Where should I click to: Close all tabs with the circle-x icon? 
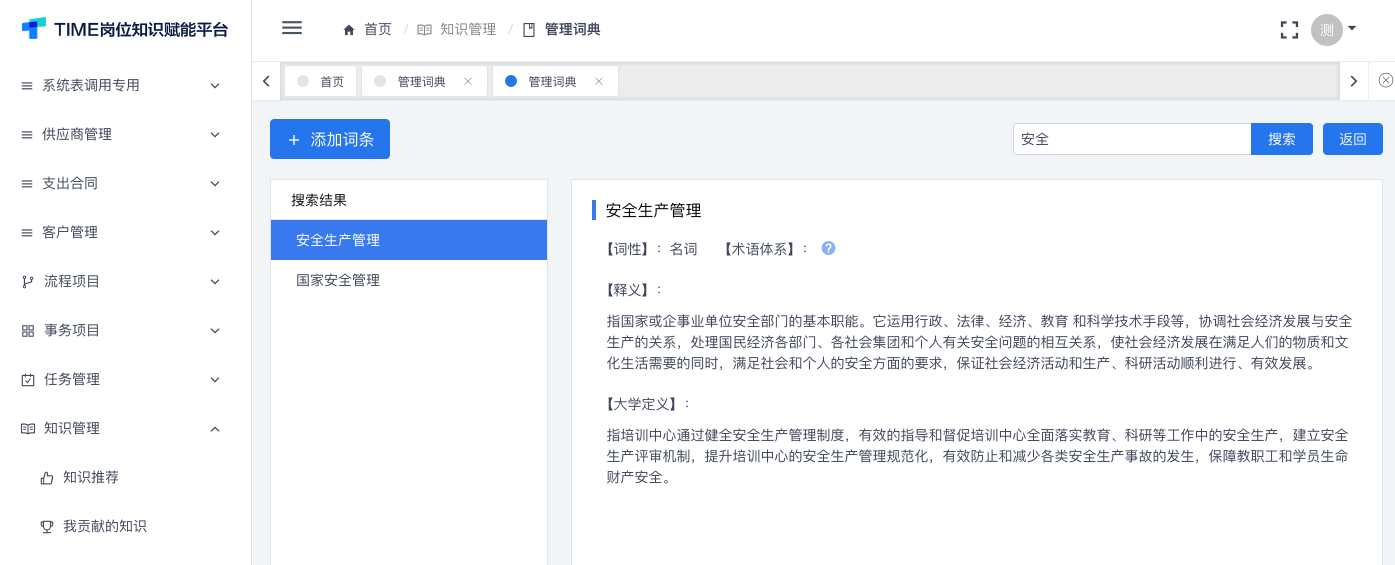click(1385, 81)
